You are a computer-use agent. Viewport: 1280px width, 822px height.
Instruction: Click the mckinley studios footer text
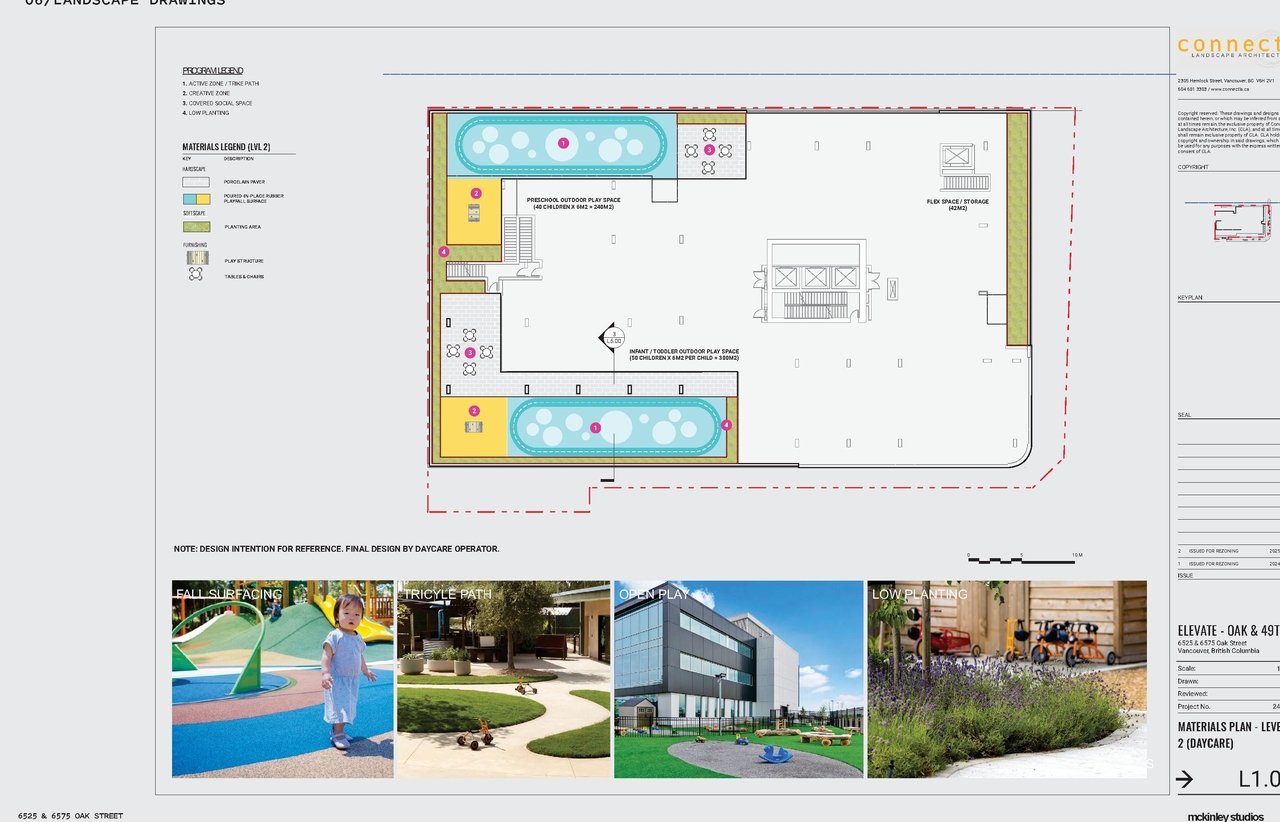pyautogui.click(x=1227, y=816)
